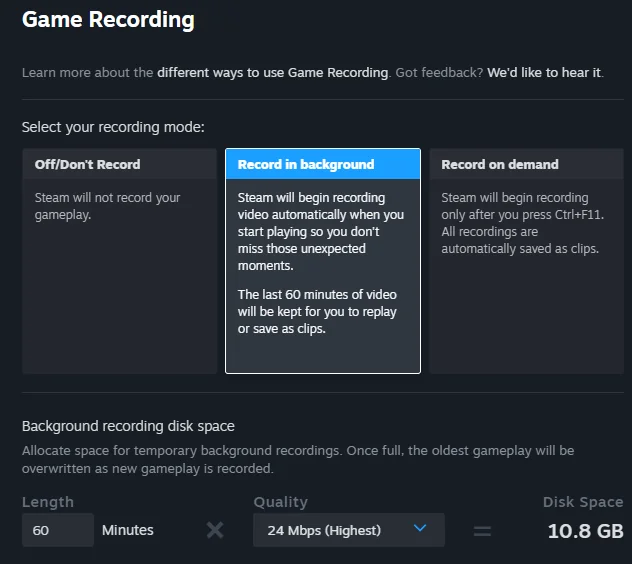
Task: Click the Allocate space description text
Action: pyautogui.click(x=298, y=459)
